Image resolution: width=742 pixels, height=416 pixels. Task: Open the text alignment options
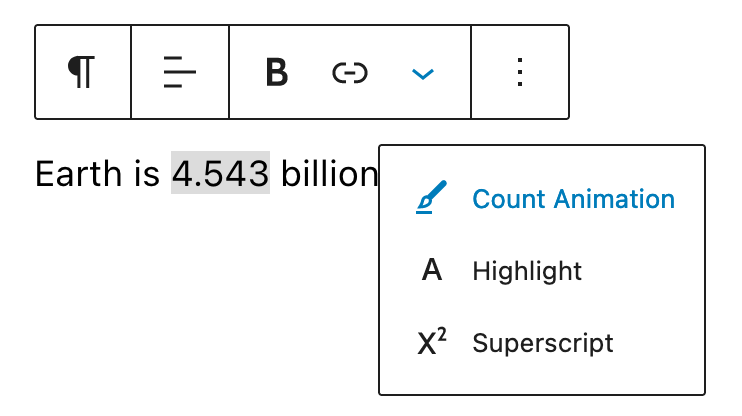pyautogui.click(x=180, y=72)
